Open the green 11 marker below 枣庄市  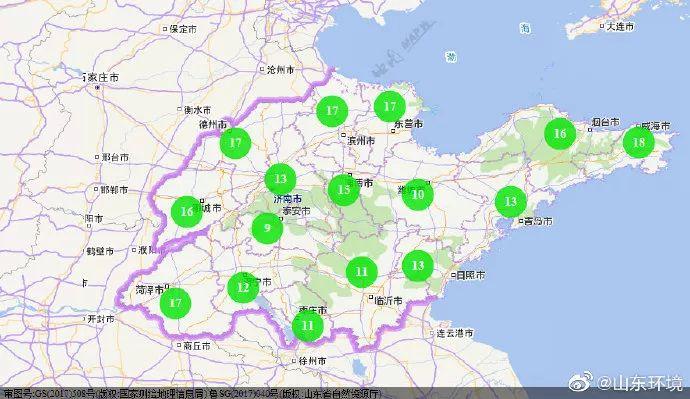tap(308, 326)
